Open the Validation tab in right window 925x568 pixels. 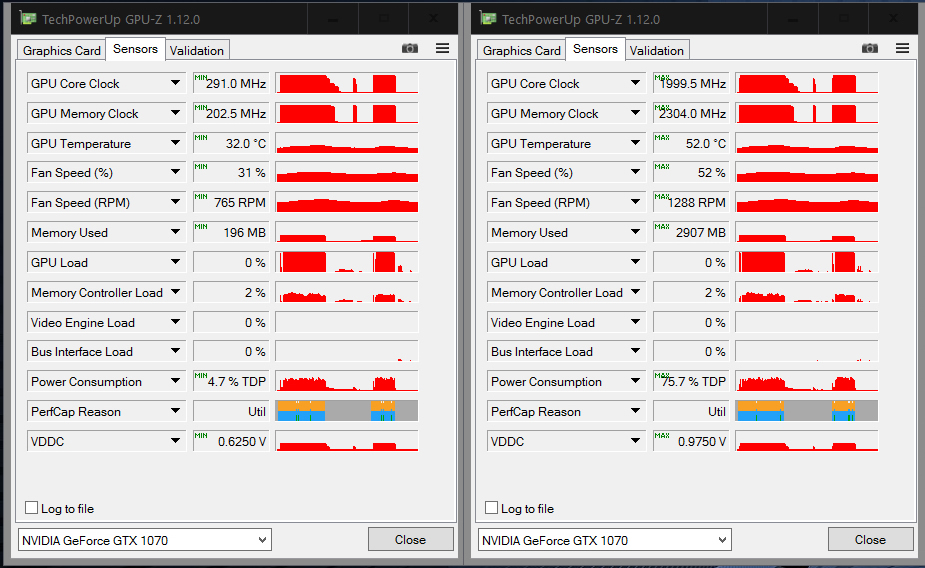(x=657, y=51)
